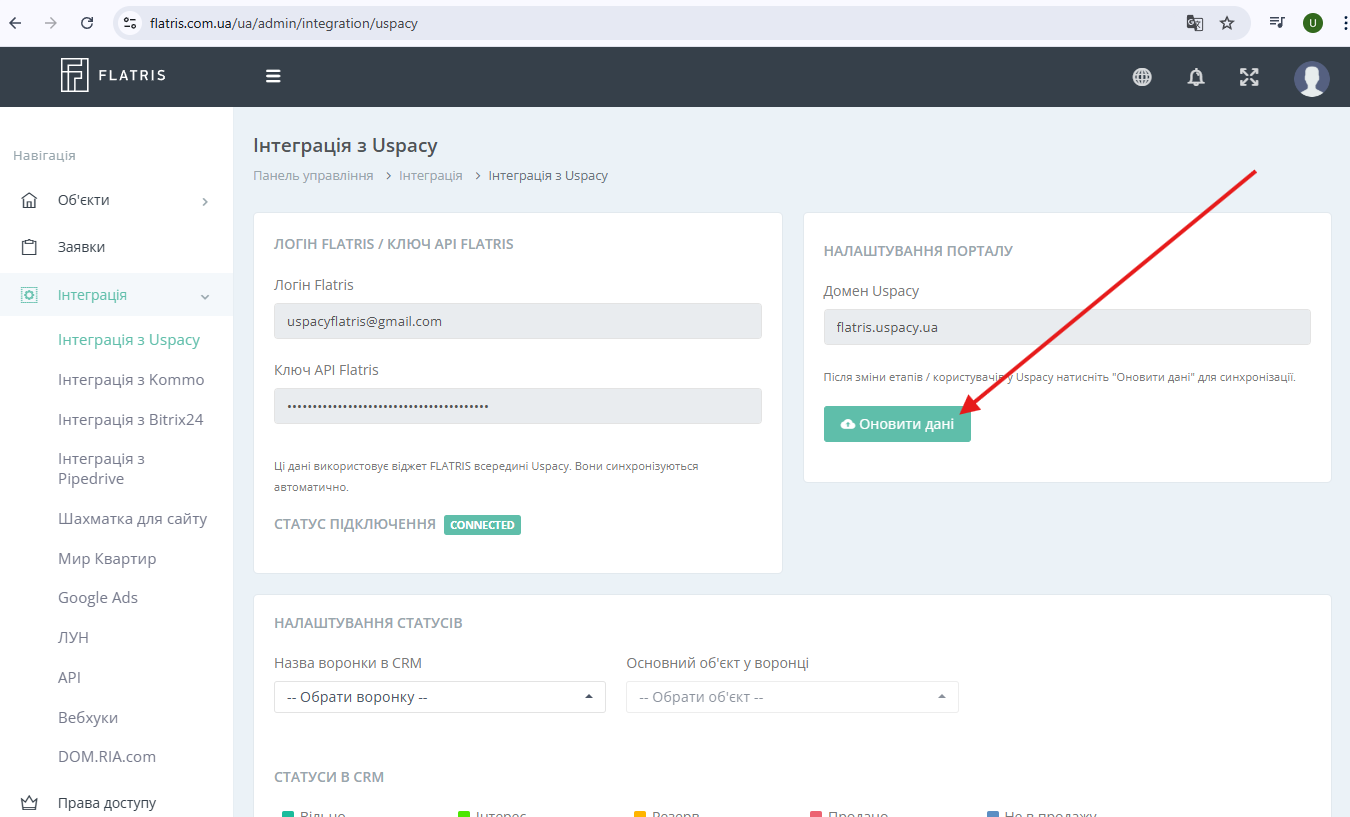Select Інтеграція з Pipedrive

click(x=101, y=469)
